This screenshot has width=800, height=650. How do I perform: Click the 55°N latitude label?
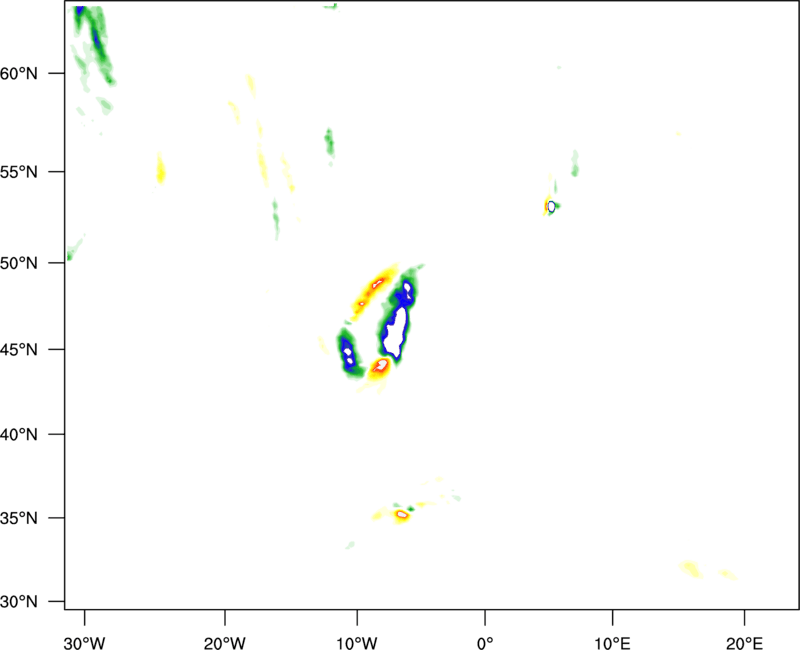pyautogui.click(x=19, y=172)
